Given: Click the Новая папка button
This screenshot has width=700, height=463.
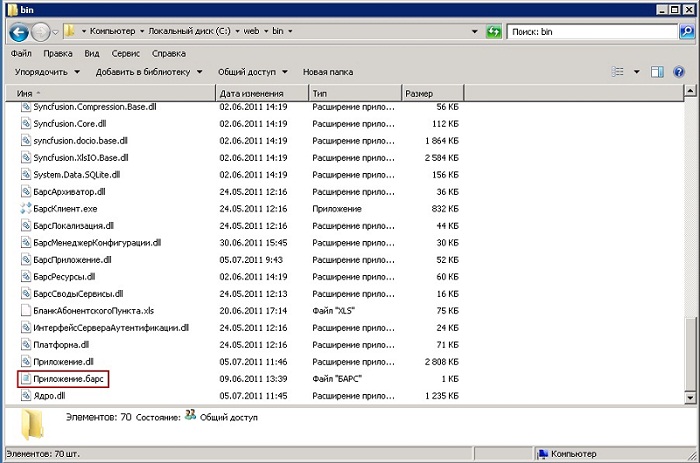Looking at the screenshot, I should [x=328, y=72].
